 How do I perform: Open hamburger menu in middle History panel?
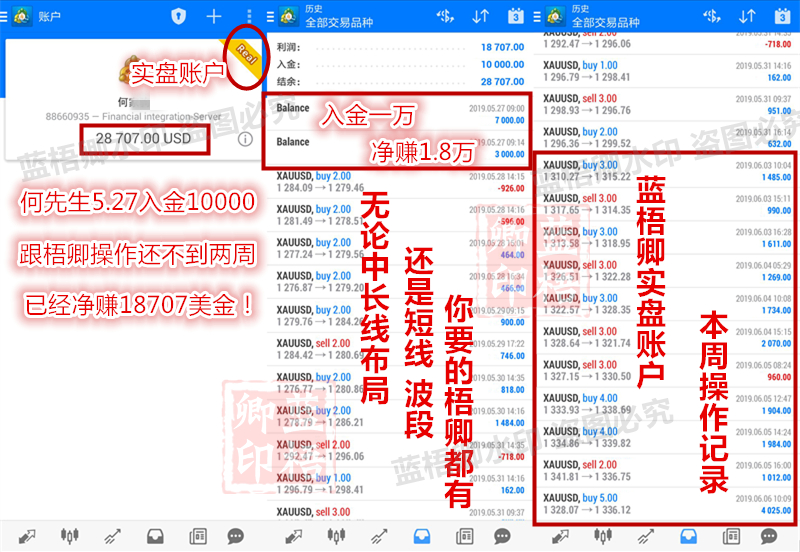pyautogui.click(x=270, y=17)
